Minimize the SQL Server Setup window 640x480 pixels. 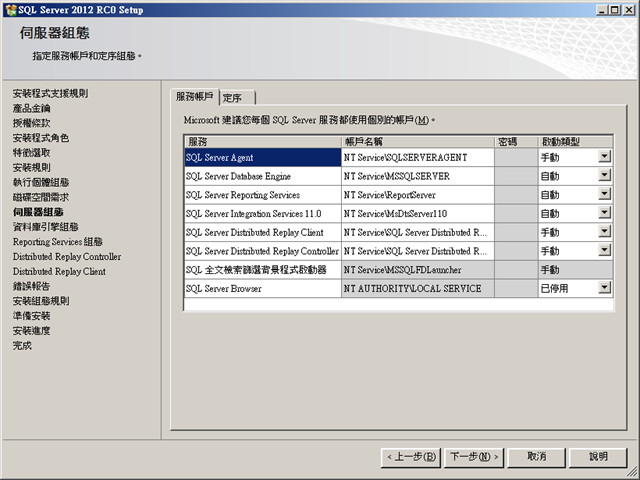[601, 10]
